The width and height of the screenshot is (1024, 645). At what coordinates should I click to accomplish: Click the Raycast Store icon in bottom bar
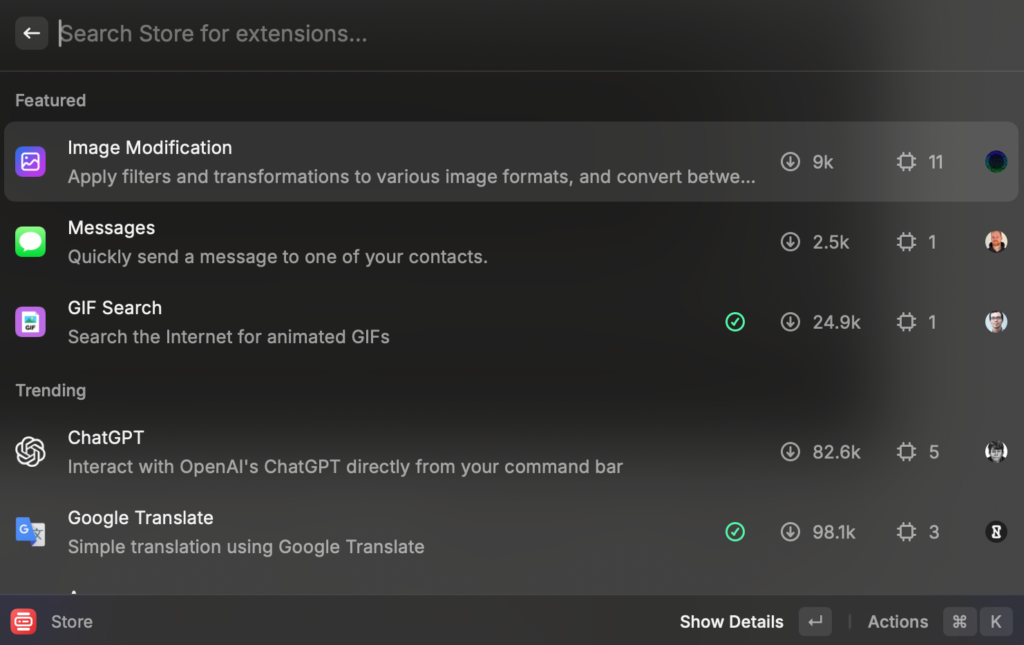[24, 621]
